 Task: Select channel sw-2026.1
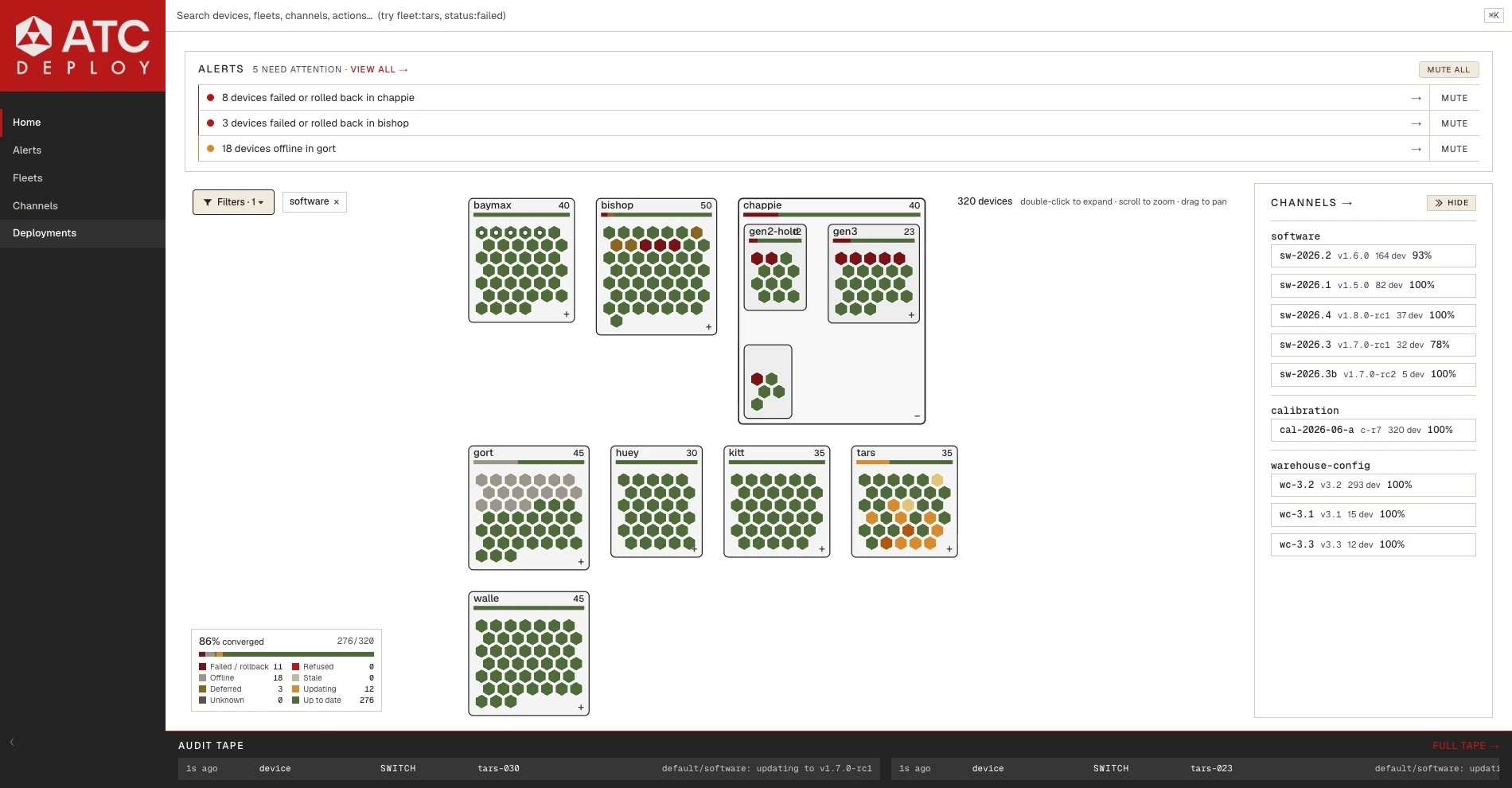(x=1373, y=285)
